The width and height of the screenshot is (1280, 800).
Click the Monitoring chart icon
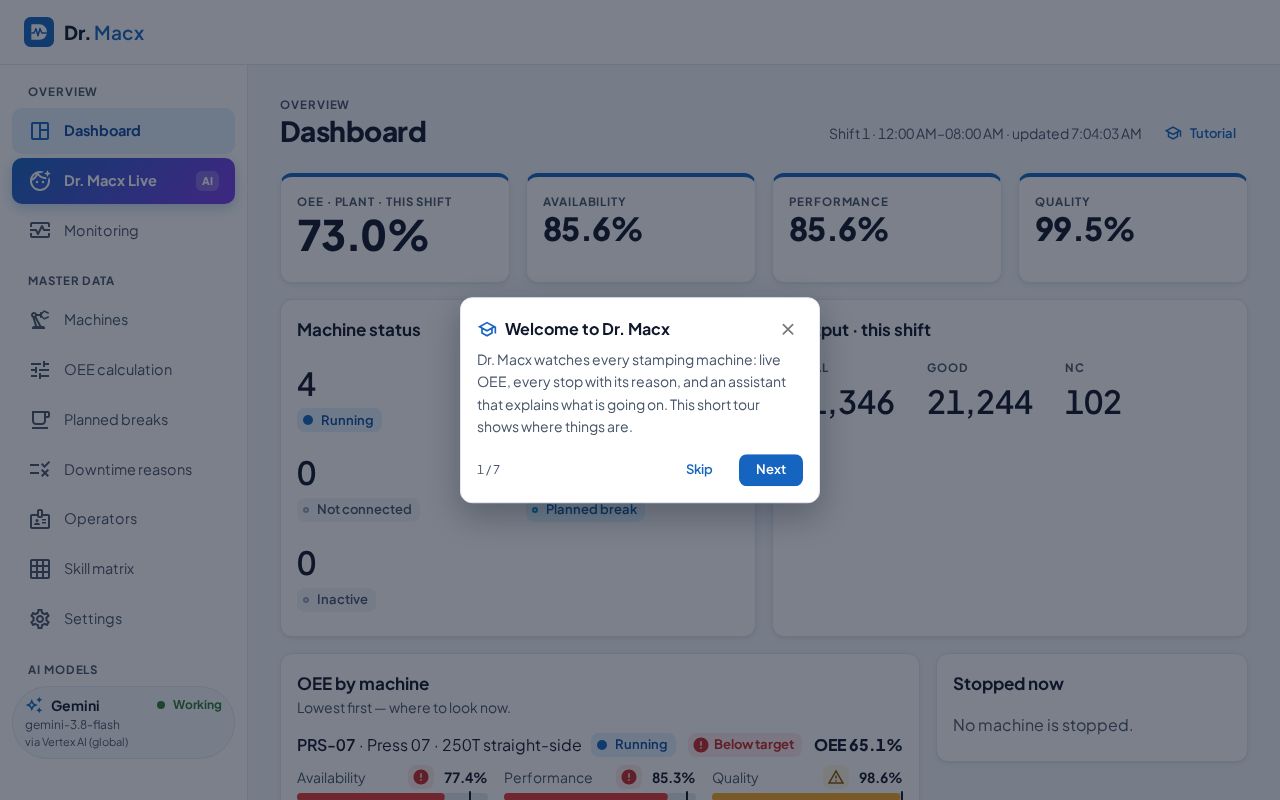tap(40, 231)
